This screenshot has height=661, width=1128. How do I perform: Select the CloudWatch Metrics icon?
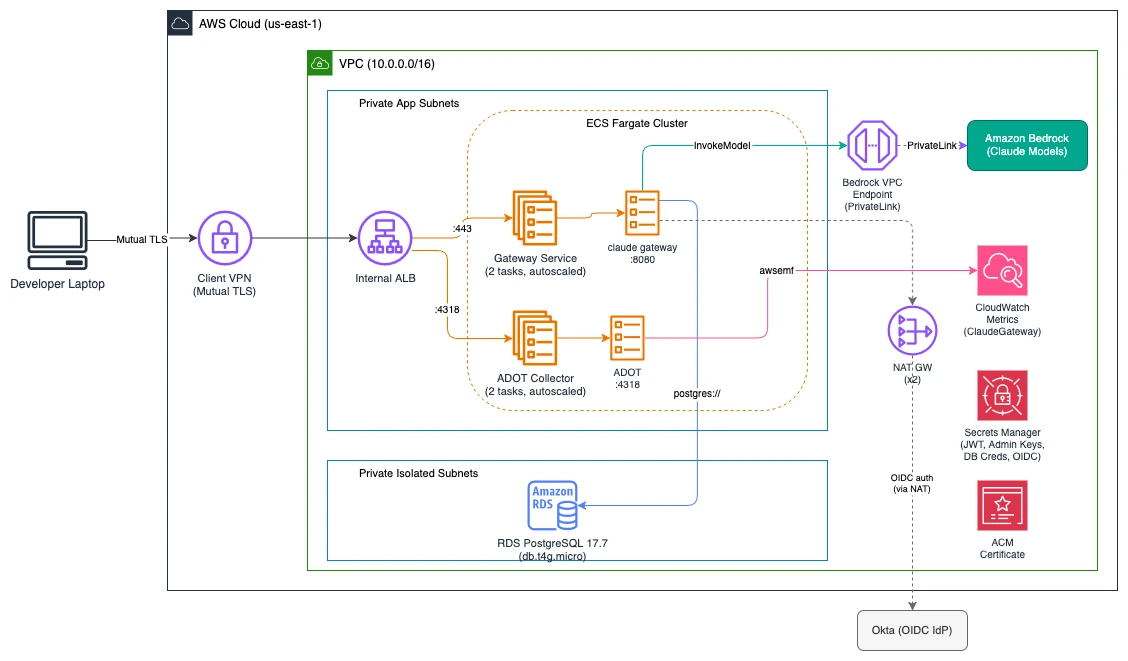point(1002,270)
